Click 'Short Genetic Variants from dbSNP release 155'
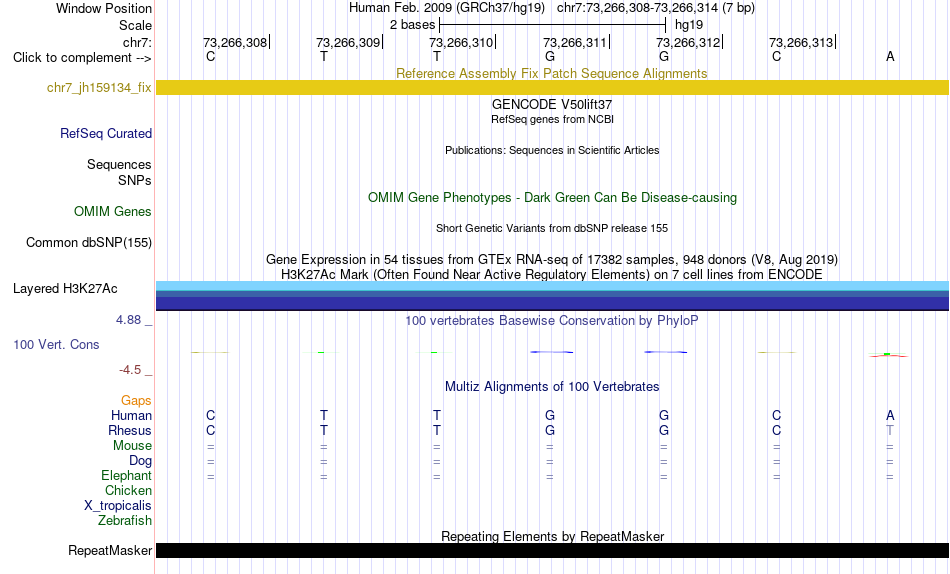 click(x=552, y=229)
